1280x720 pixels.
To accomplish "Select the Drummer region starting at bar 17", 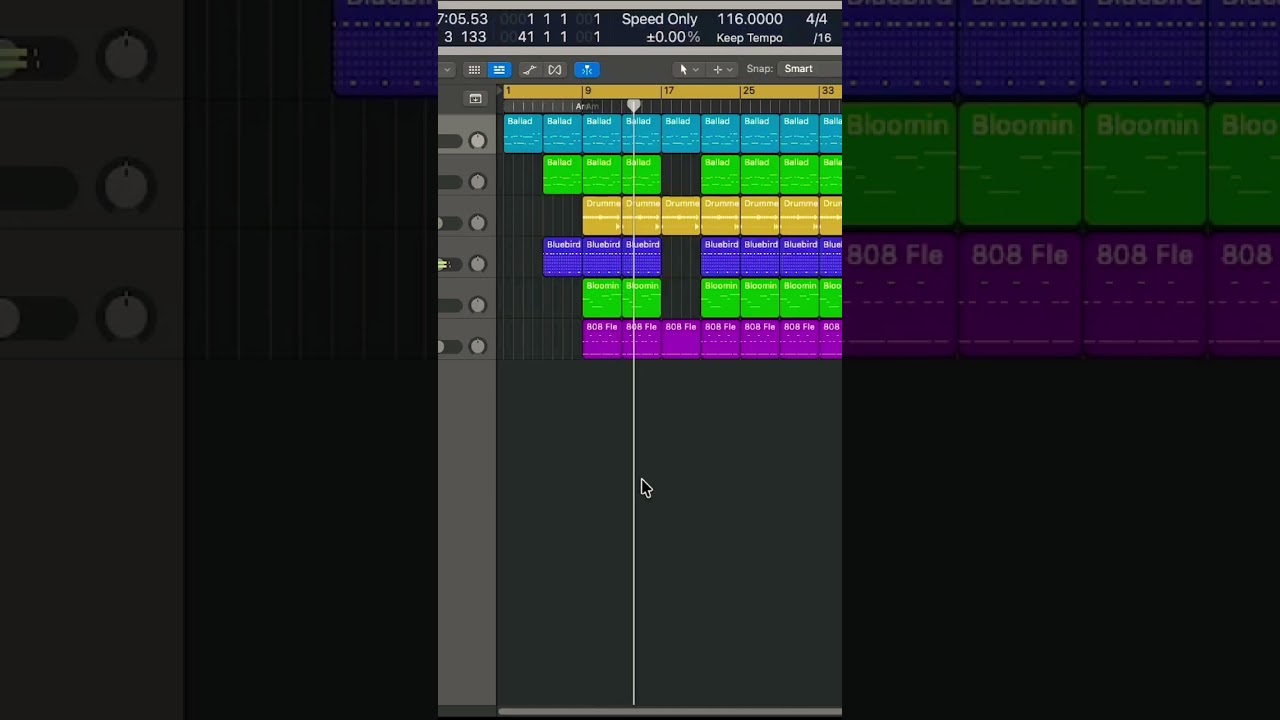I will (x=681, y=215).
